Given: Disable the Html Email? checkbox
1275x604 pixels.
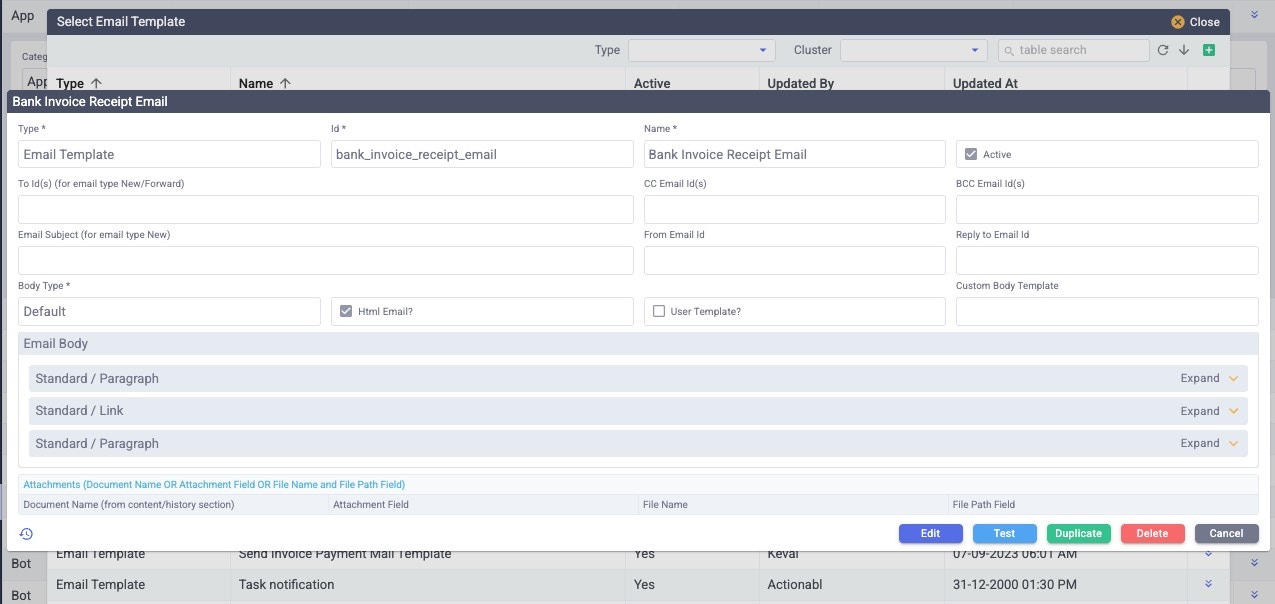Looking at the screenshot, I should pyautogui.click(x=346, y=311).
